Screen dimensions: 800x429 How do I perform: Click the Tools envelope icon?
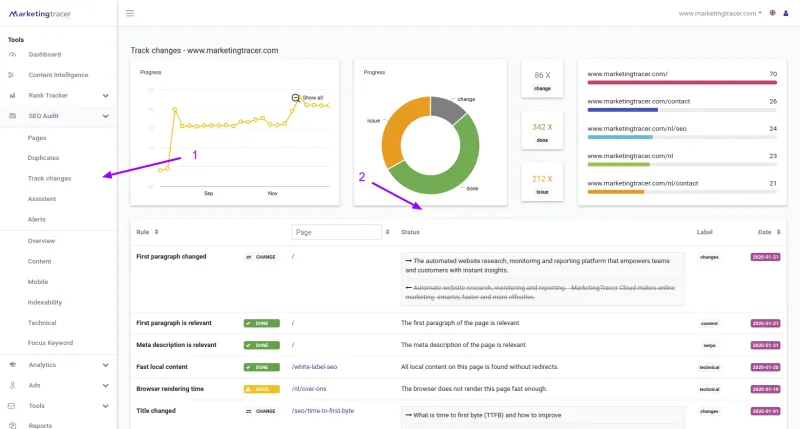(x=12, y=406)
